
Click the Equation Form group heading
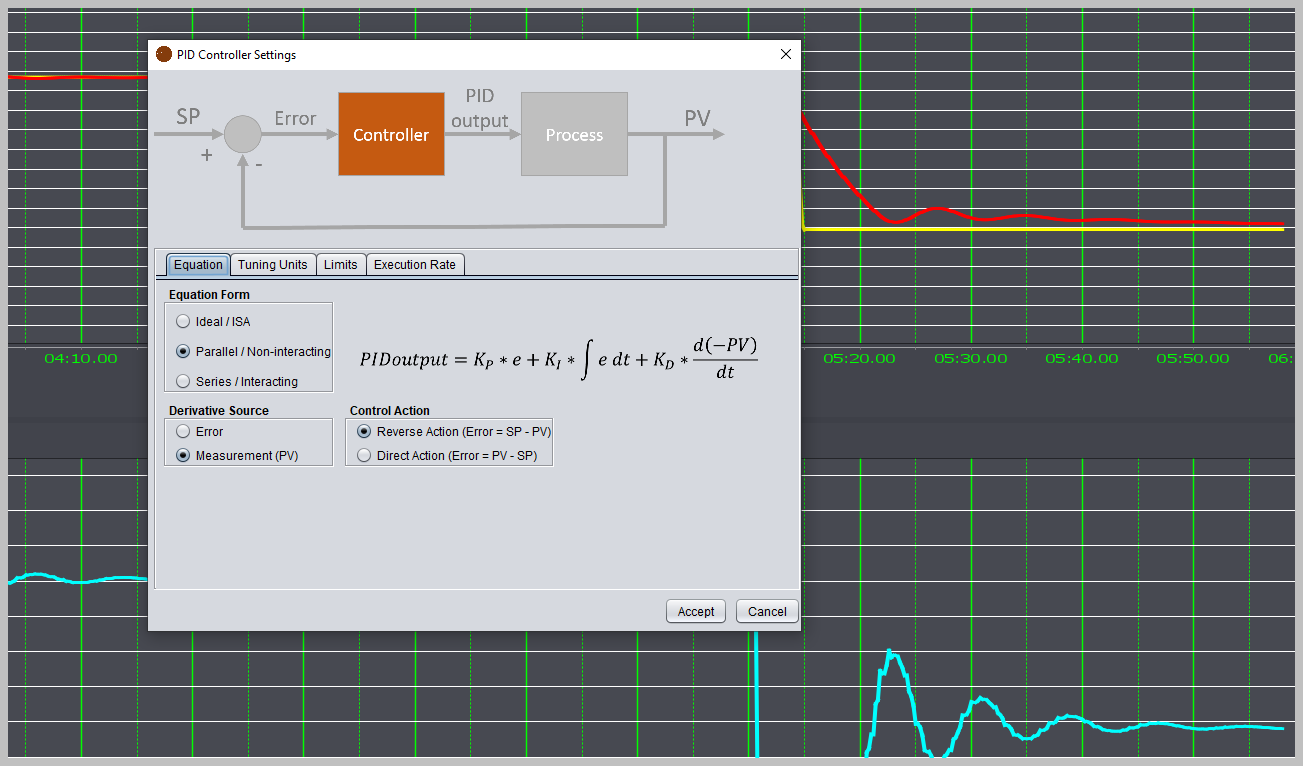coord(209,295)
